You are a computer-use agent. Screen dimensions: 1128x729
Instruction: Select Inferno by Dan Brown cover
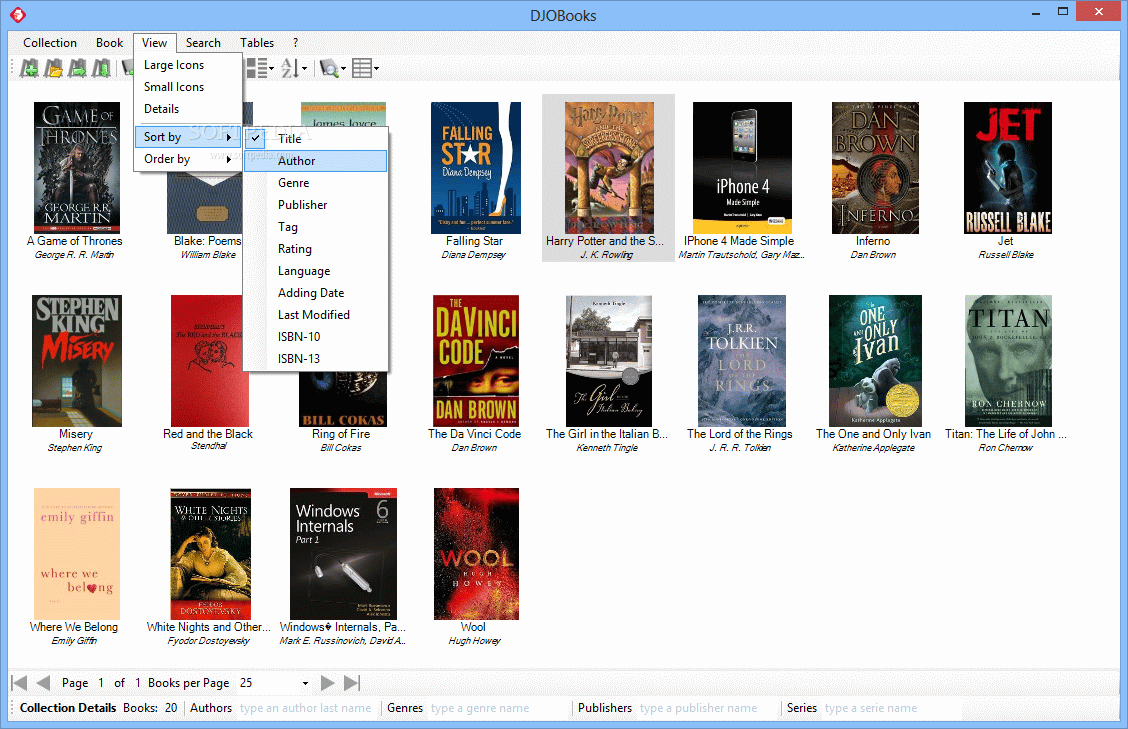tap(875, 168)
